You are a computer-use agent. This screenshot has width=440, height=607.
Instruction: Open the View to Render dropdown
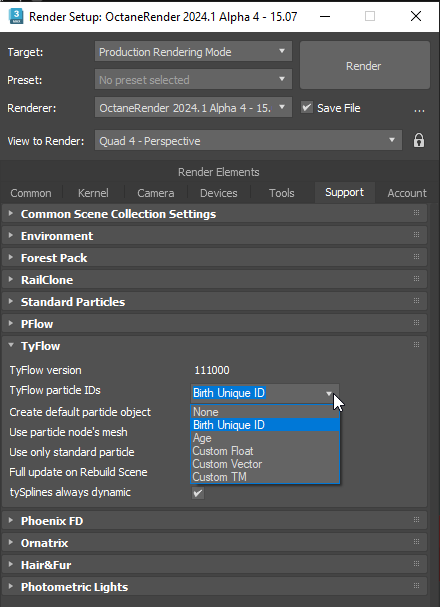[x=248, y=141]
